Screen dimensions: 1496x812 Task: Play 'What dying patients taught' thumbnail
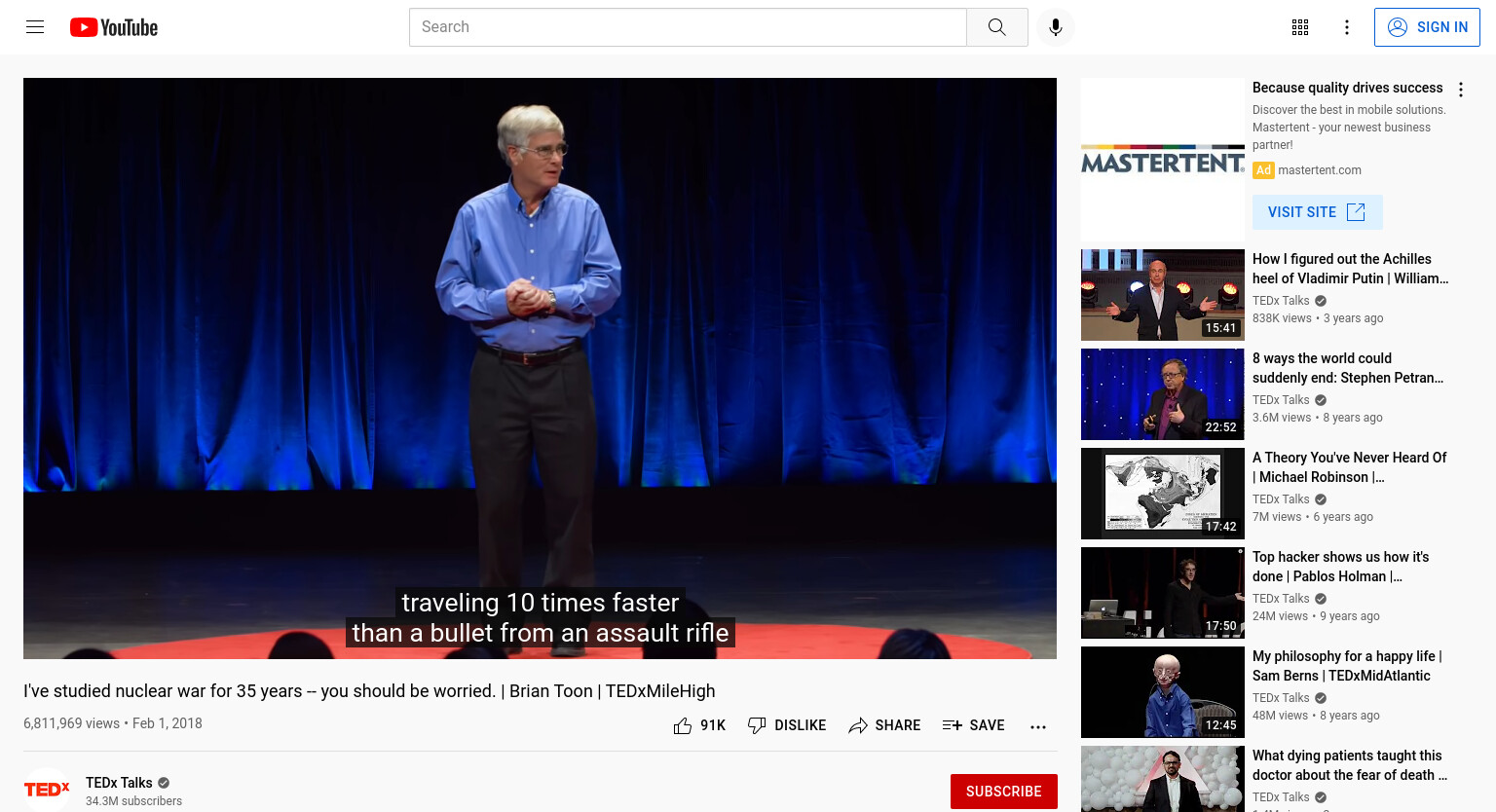(x=1162, y=779)
